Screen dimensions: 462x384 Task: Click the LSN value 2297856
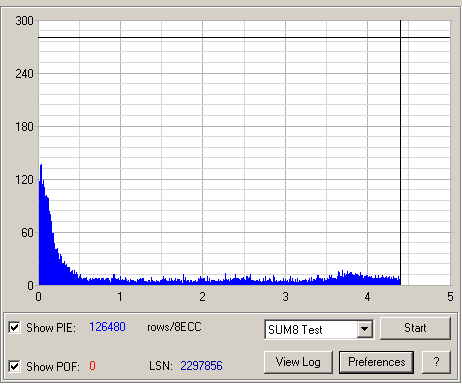(201, 366)
